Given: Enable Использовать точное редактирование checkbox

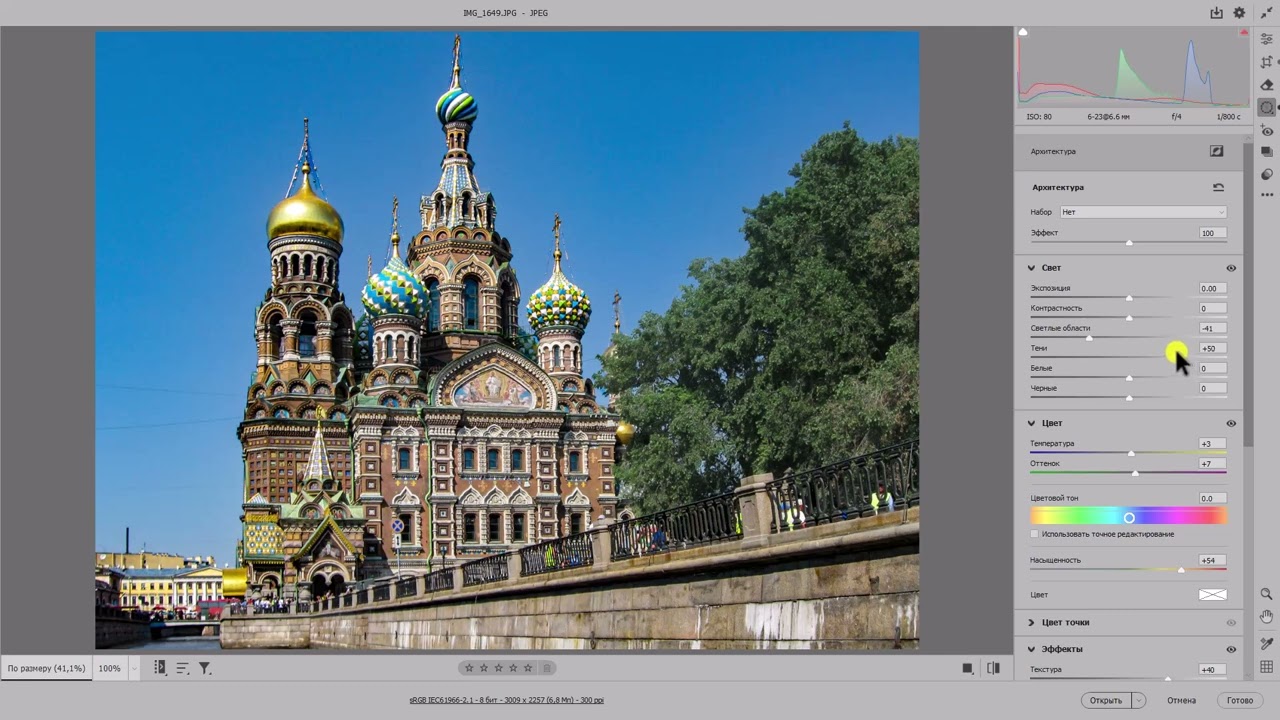Looking at the screenshot, I should pos(1035,534).
